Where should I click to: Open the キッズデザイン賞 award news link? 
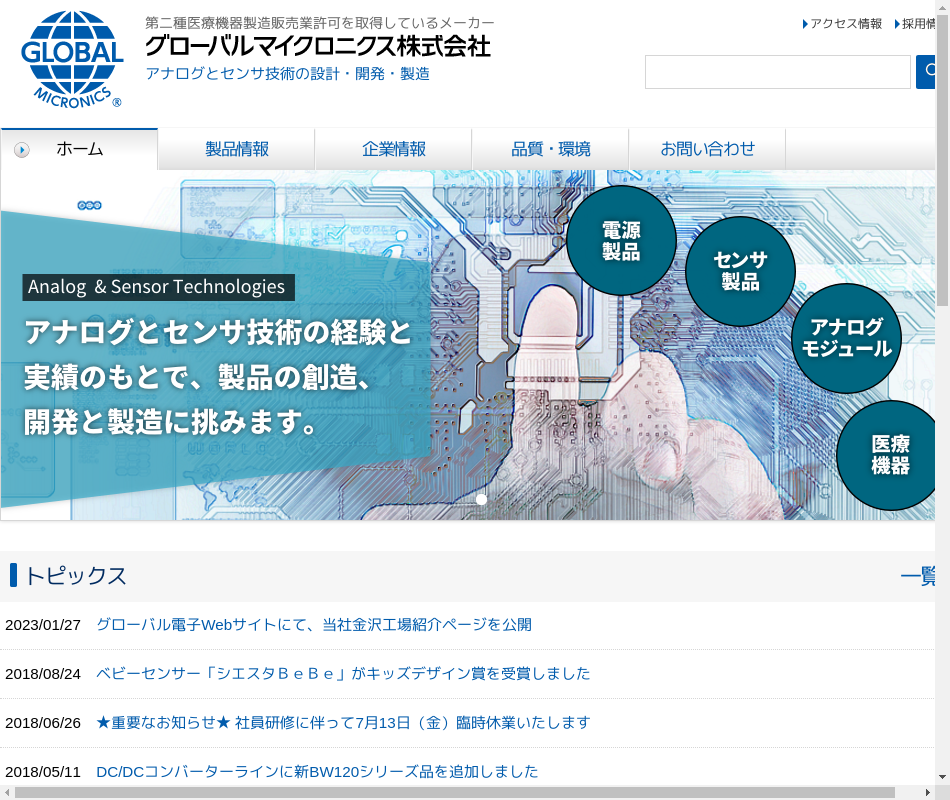343,674
